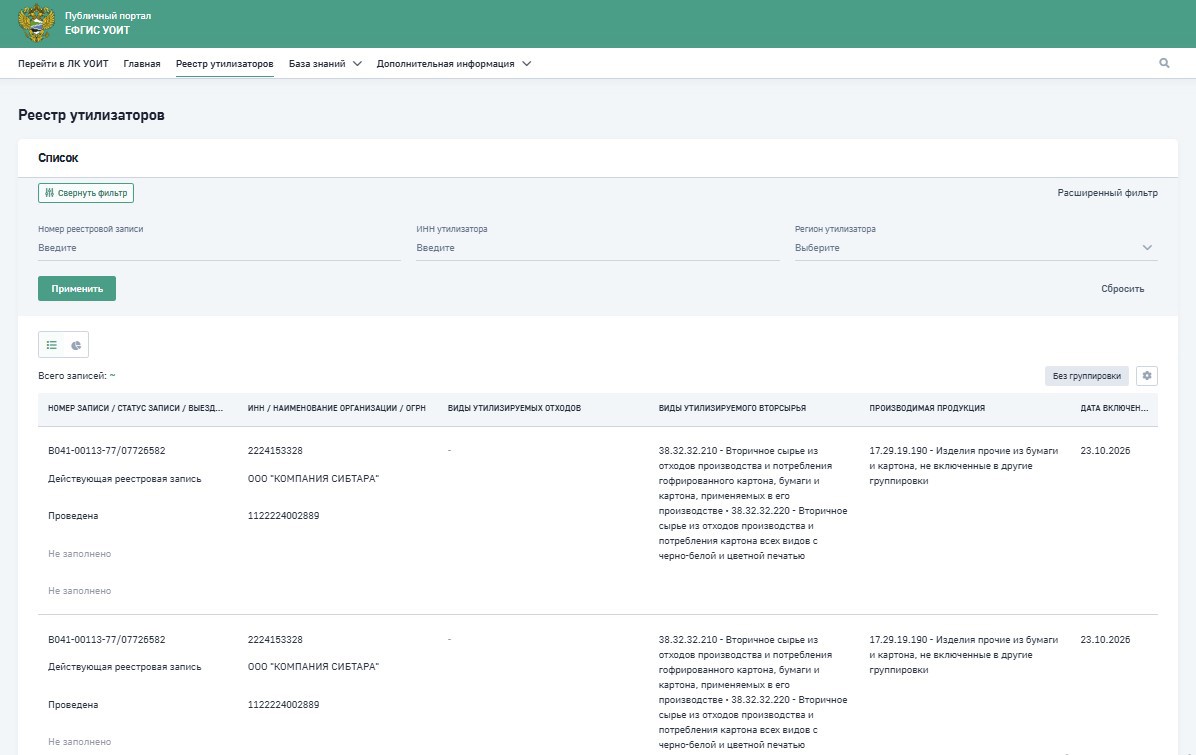Switch to list view icon
Image resolution: width=1196 pixels, height=755 pixels.
[x=52, y=345]
